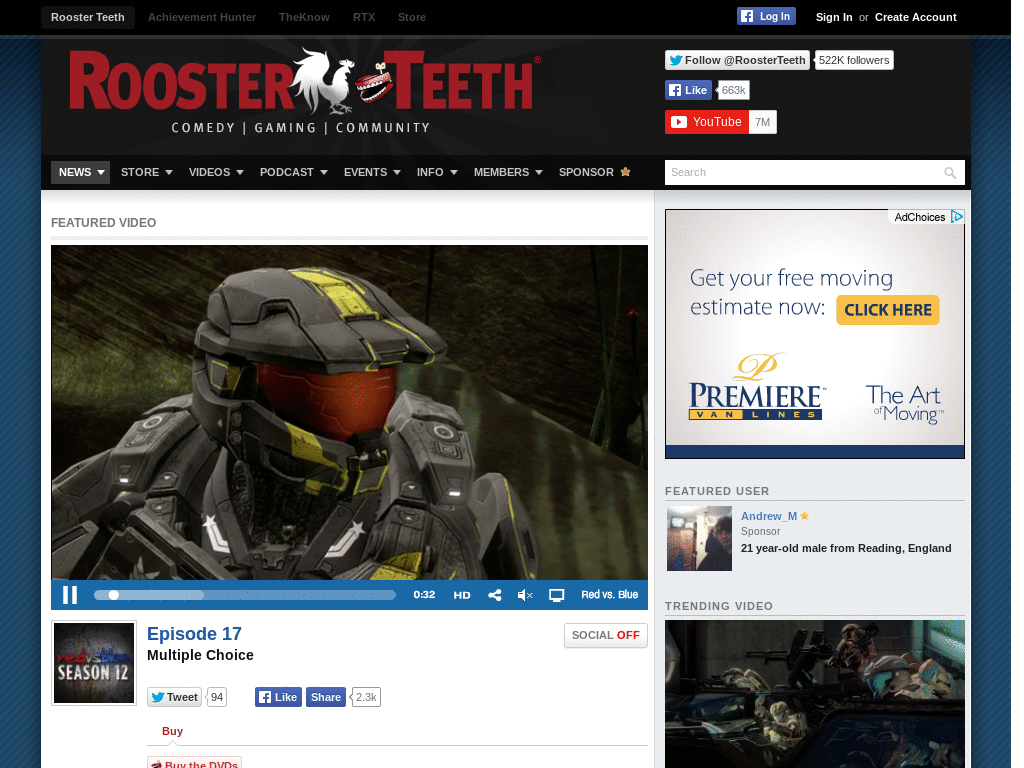The height and width of the screenshot is (768, 1024).
Task: Click the AdChoices icon on ad
Action: (x=957, y=216)
